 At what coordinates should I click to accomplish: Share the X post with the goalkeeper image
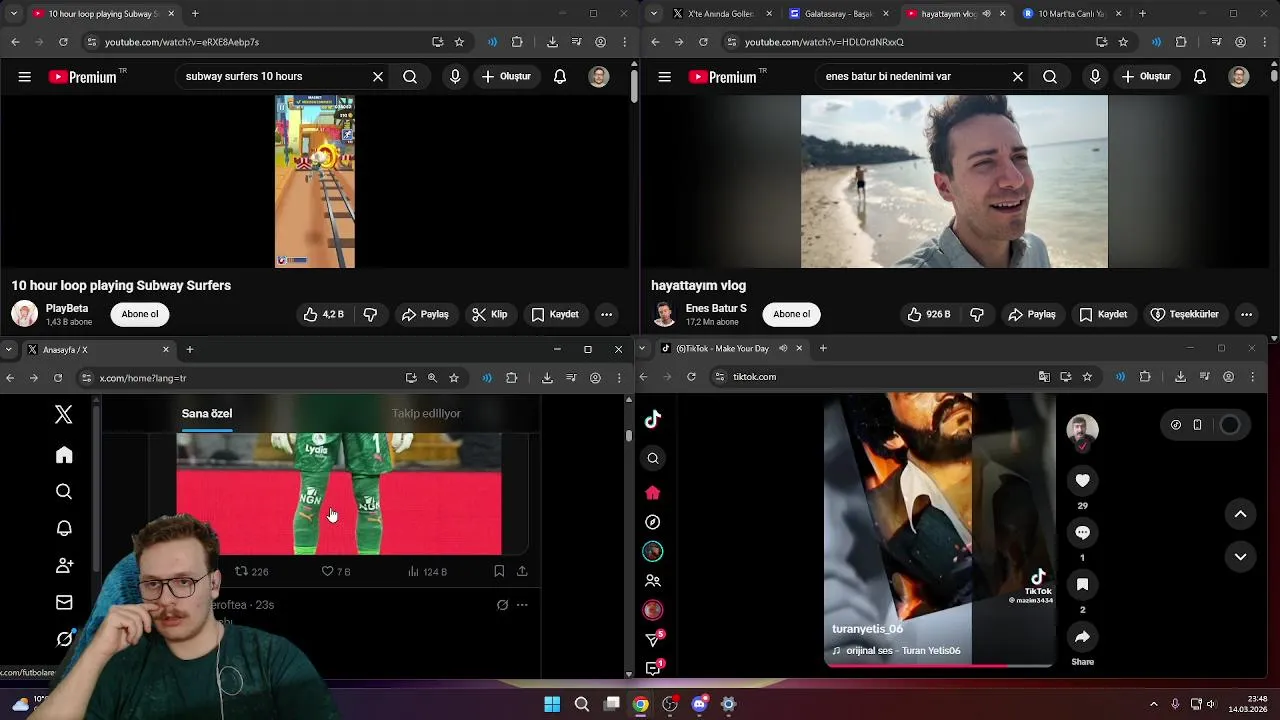pos(522,571)
